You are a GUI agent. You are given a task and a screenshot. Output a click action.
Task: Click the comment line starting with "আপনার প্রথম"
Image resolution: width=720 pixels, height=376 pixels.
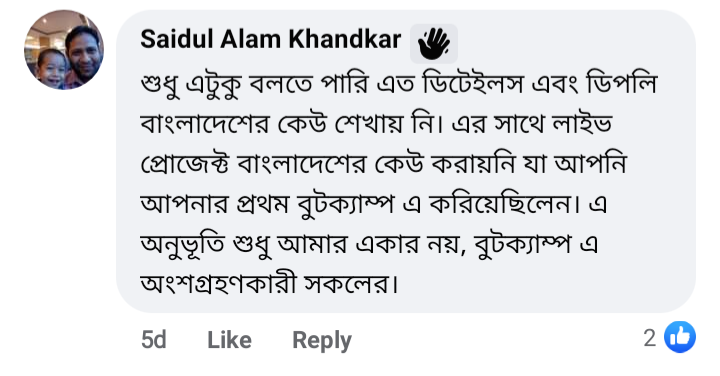pos(374,205)
